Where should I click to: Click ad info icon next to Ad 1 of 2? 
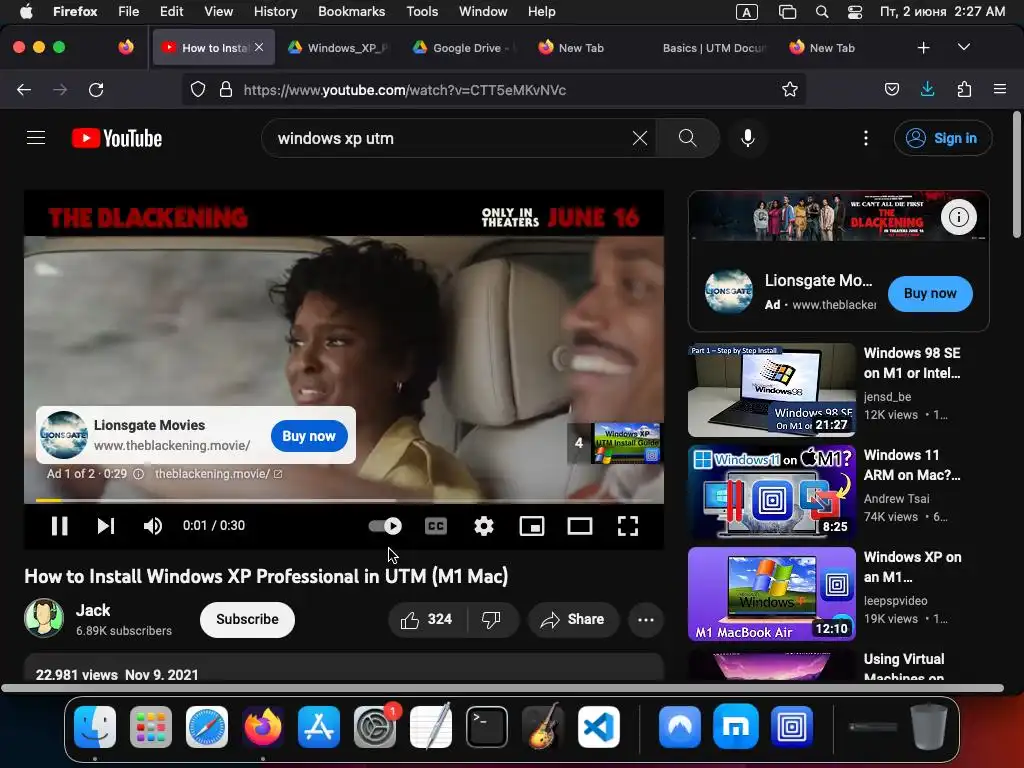pos(138,474)
